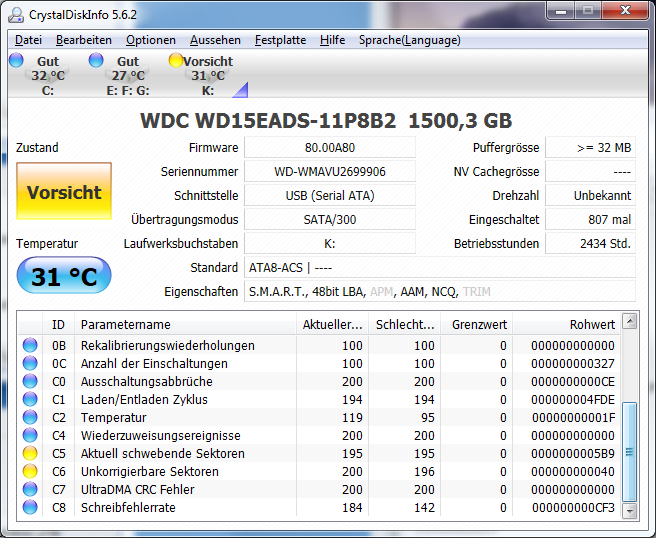The image size is (656, 538).
Task: Click the yellow Vorsicht health status button
Action: point(64,191)
